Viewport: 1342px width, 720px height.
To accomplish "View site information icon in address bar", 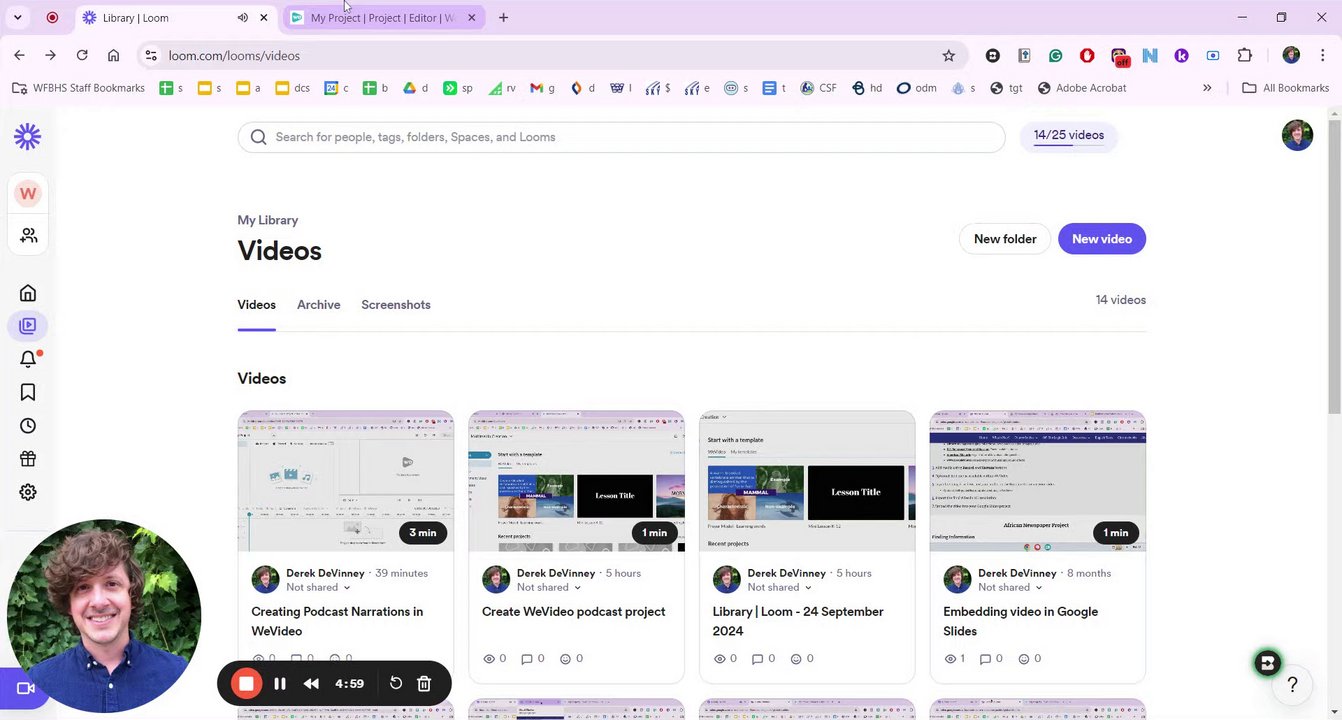I will 150,56.
